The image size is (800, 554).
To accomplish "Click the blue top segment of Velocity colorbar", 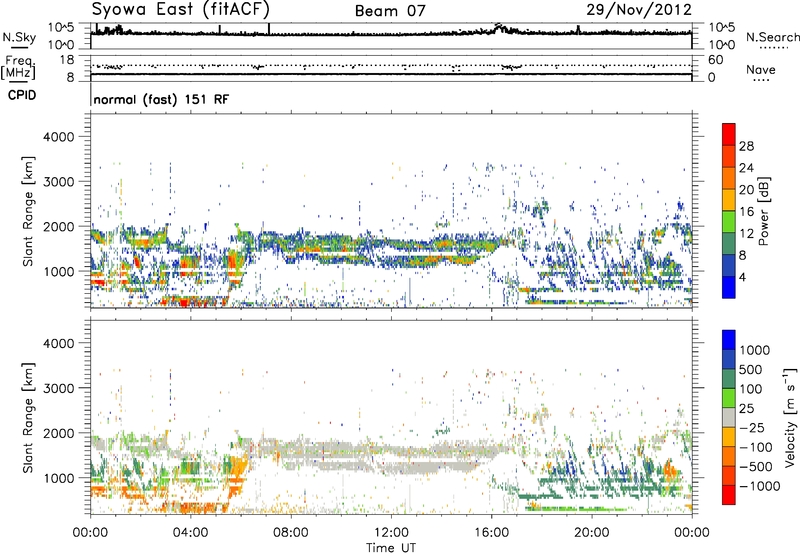I will 729,340.
